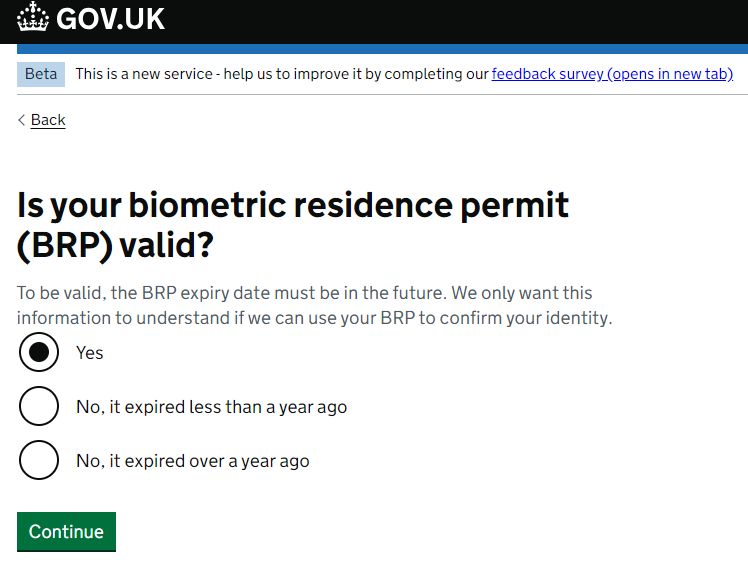The image size is (748, 565).
Task: Choose the expired over a year radio
Action: click(x=39, y=460)
